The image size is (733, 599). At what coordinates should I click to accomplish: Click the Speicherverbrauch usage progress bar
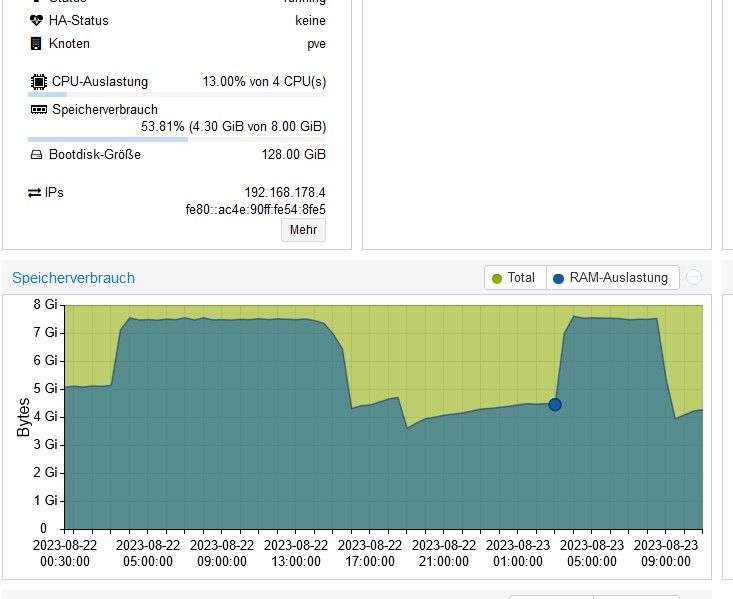click(177, 139)
